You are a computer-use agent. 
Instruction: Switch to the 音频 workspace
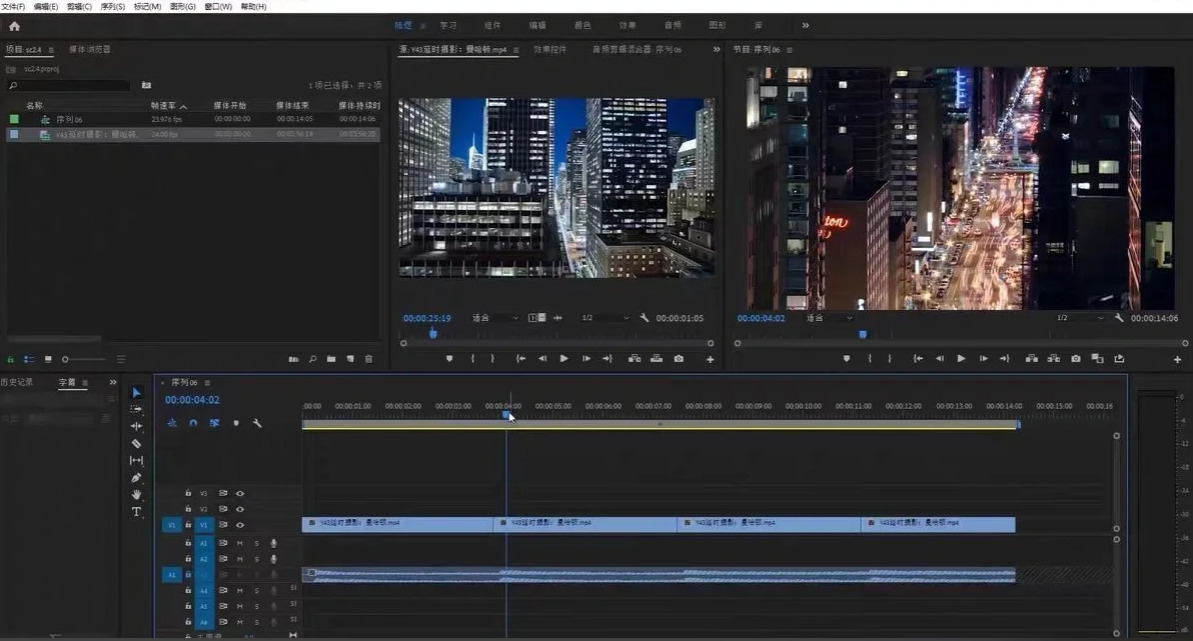pyautogui.click(x=673, y=26)
